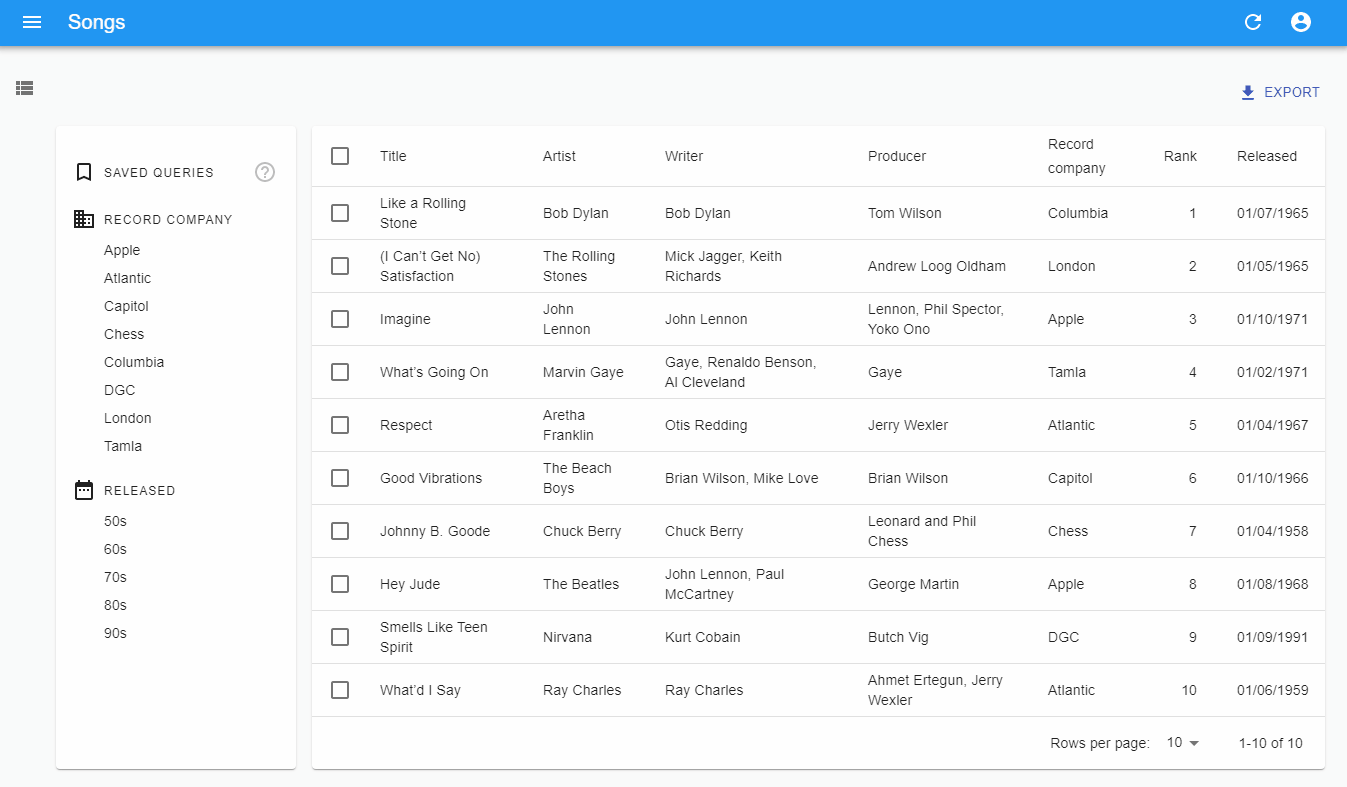1347x787 pixels.
Task: Click the column selection icon
Action: click(x=24, y=88)
